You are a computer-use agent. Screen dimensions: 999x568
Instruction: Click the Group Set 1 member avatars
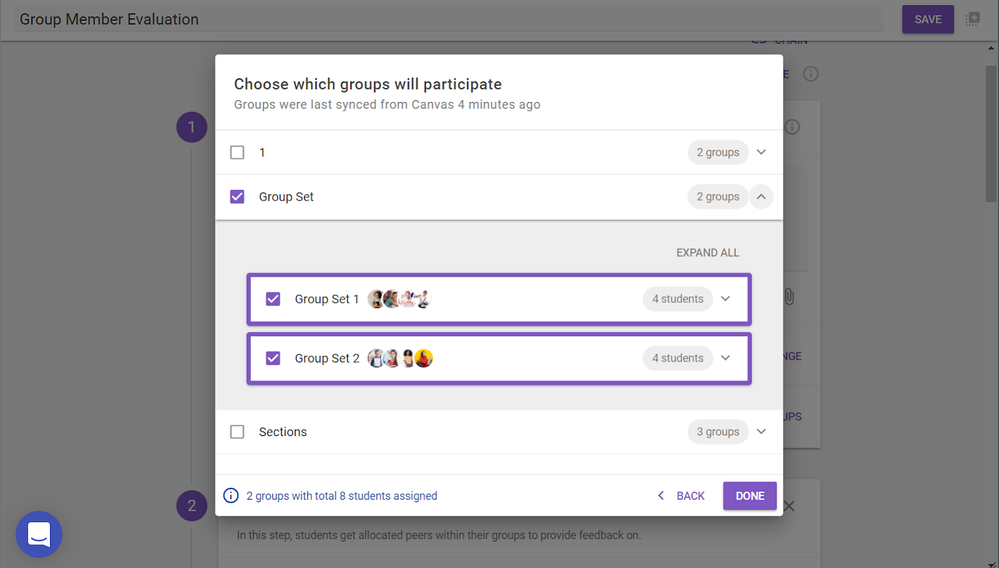[x=398, y=299]
